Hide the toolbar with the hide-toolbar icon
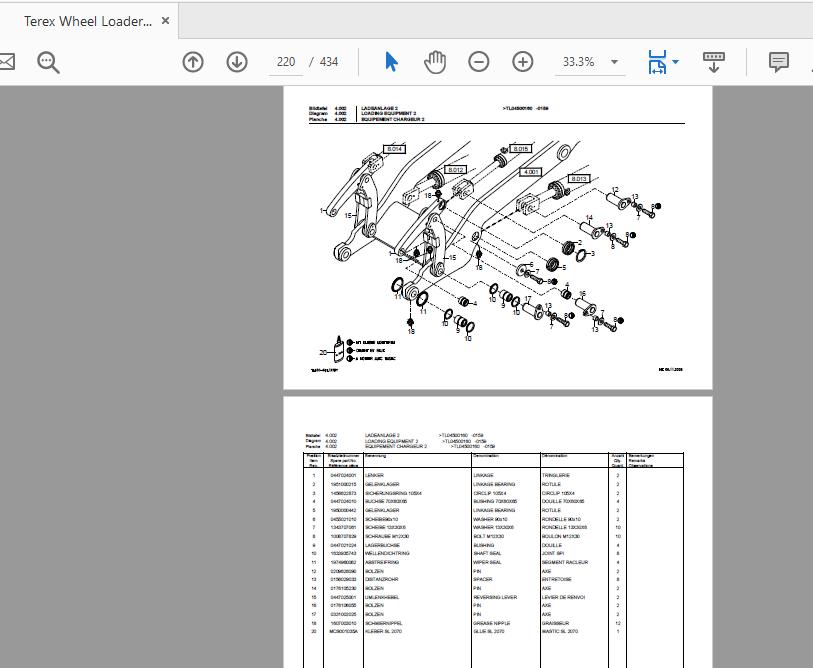 pyautogui.click(x=713, y=62)
